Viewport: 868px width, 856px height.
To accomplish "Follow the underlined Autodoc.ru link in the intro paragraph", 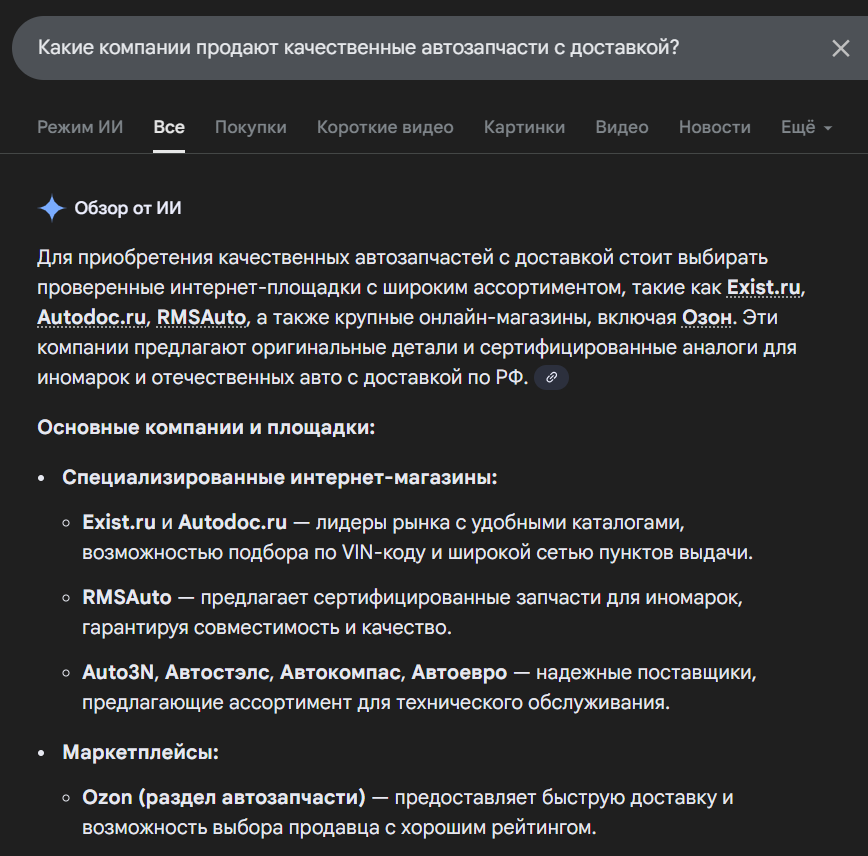I will pyautogui.click(x=92, y=318).
